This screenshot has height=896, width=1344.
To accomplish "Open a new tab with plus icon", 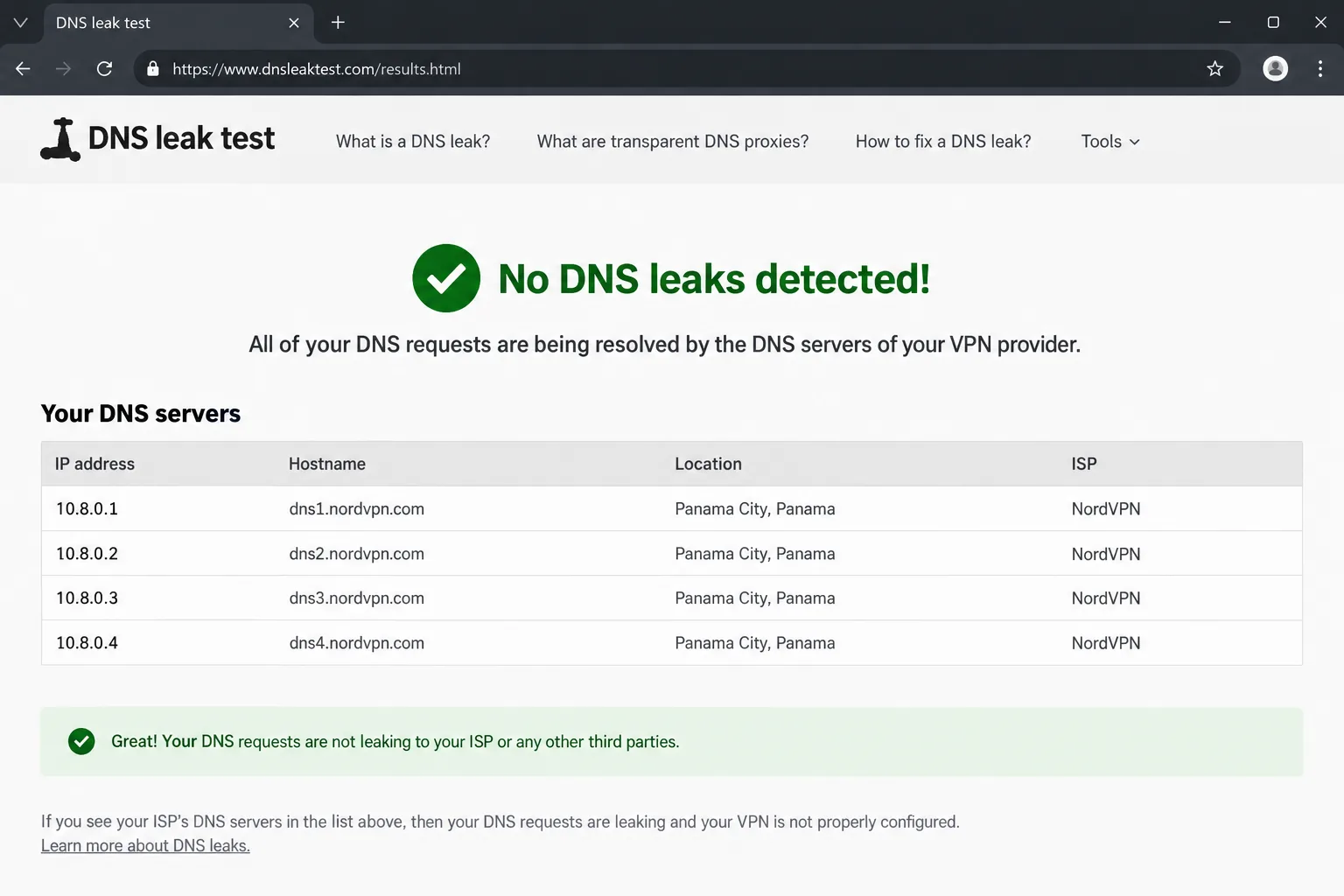I will pos(338,23).
